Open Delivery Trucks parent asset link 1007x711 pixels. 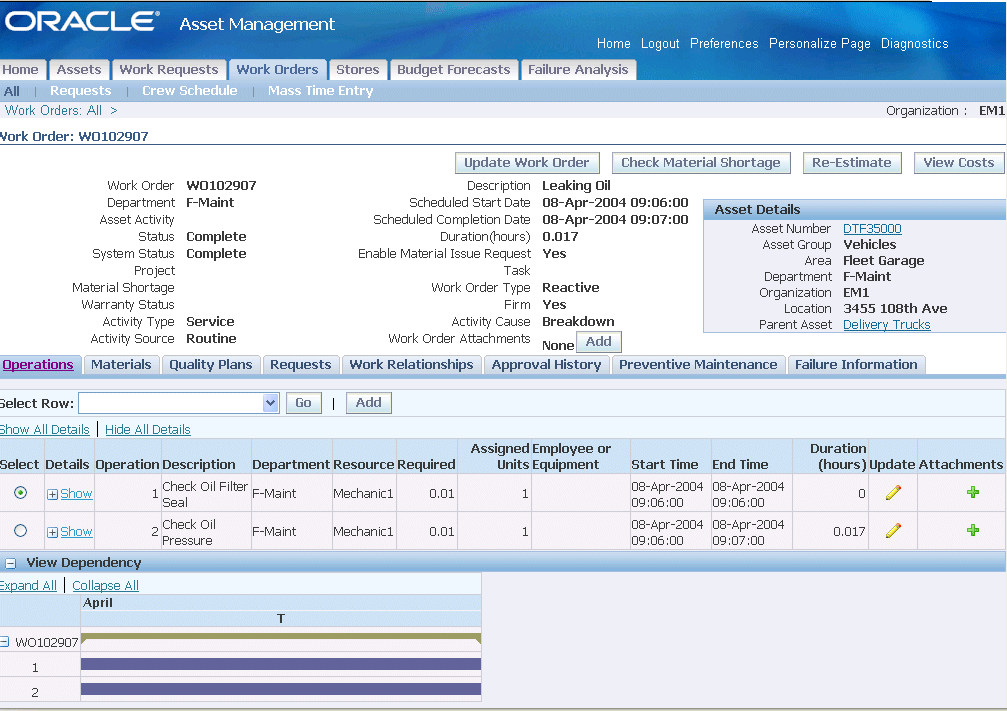(x=886, y=325)
